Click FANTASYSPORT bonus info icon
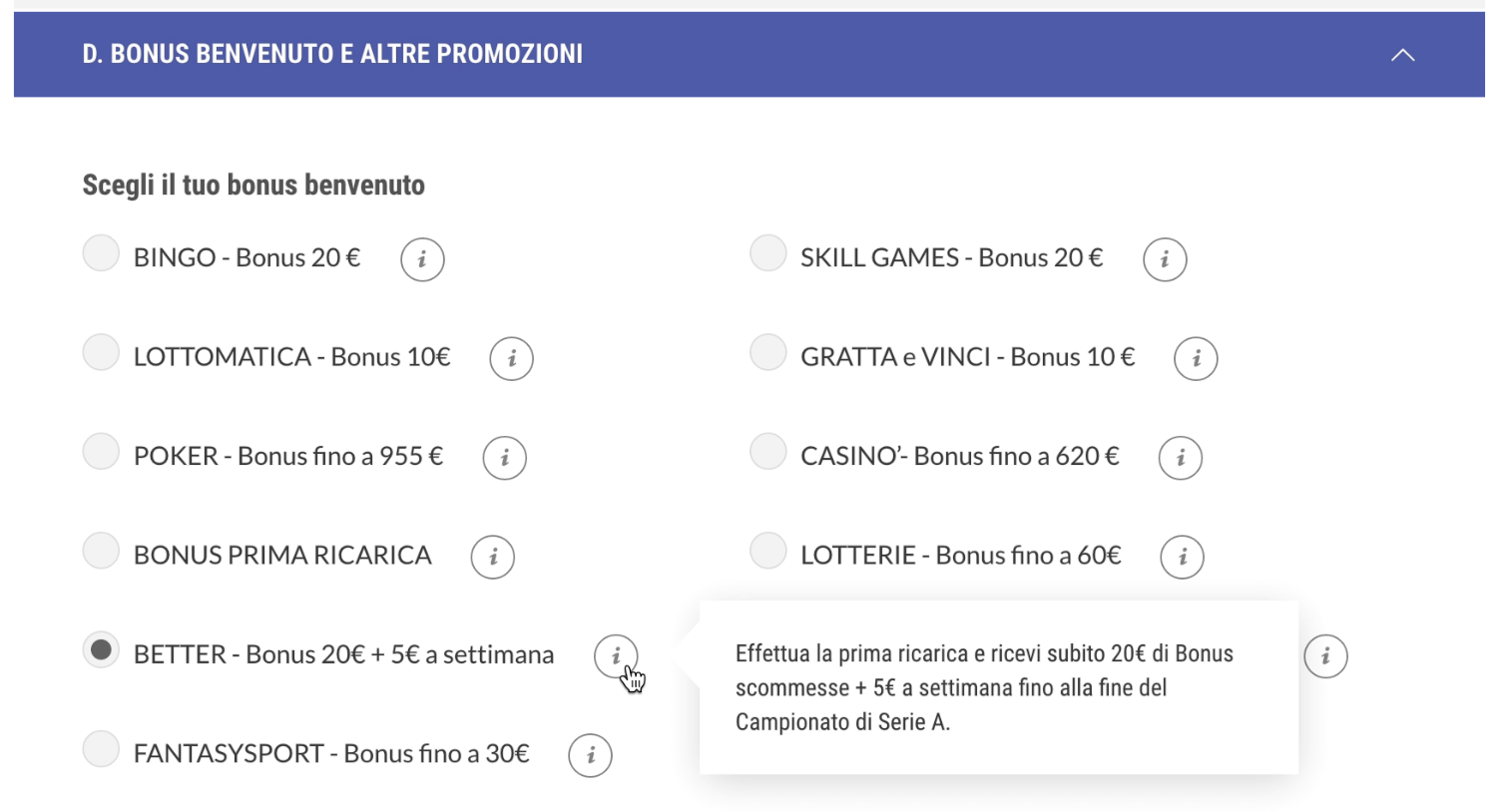 coord(590,755)
